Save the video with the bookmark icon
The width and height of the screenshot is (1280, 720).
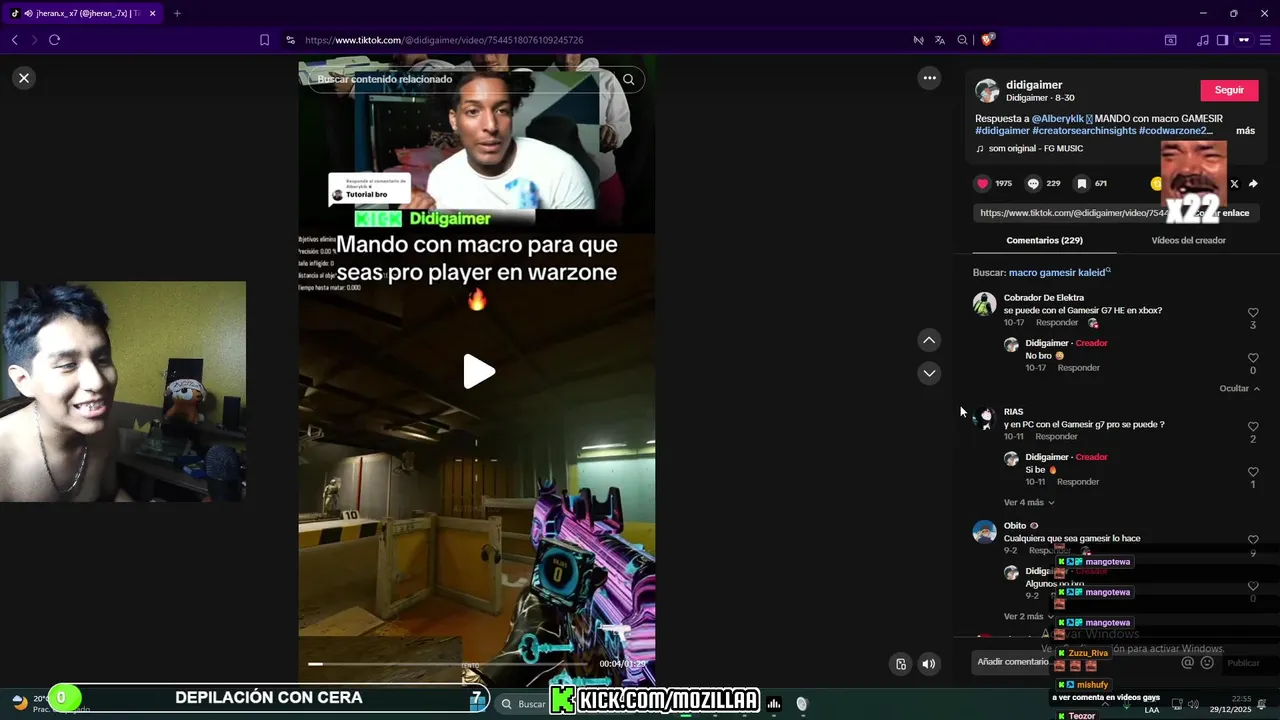[1081, 184]
